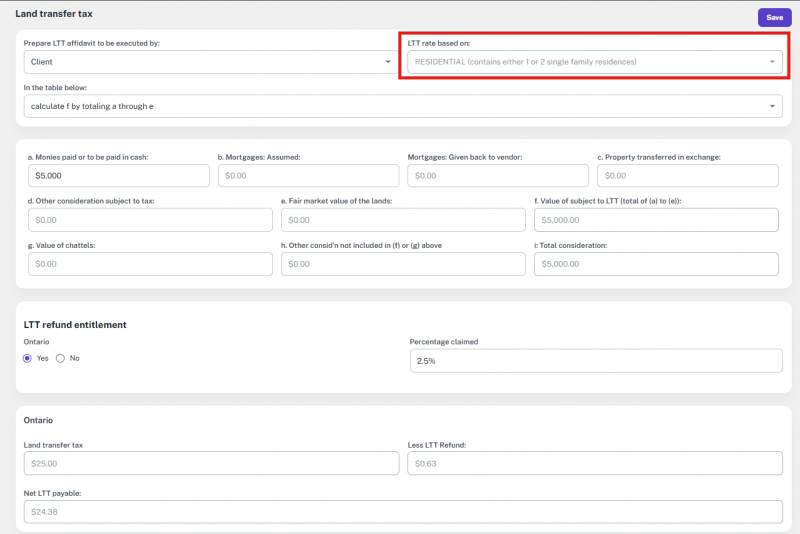This screenshot has width=800, height=534.
Task: Click the Value of subject to LTT field
Action: (x=656, y=219)
